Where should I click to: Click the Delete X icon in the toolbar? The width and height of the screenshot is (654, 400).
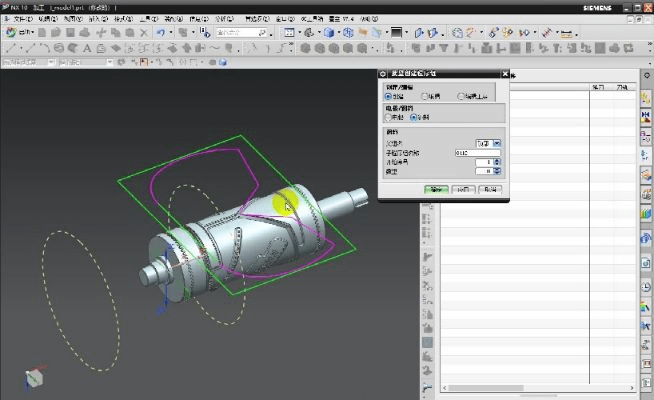[x=143, y=32]
